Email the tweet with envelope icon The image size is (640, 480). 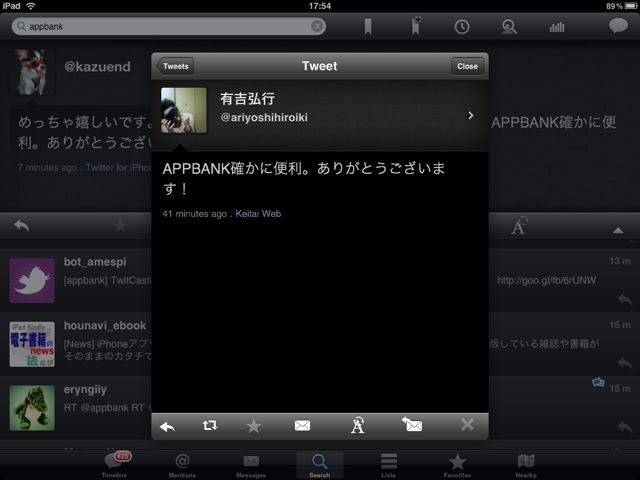point(302,426)
